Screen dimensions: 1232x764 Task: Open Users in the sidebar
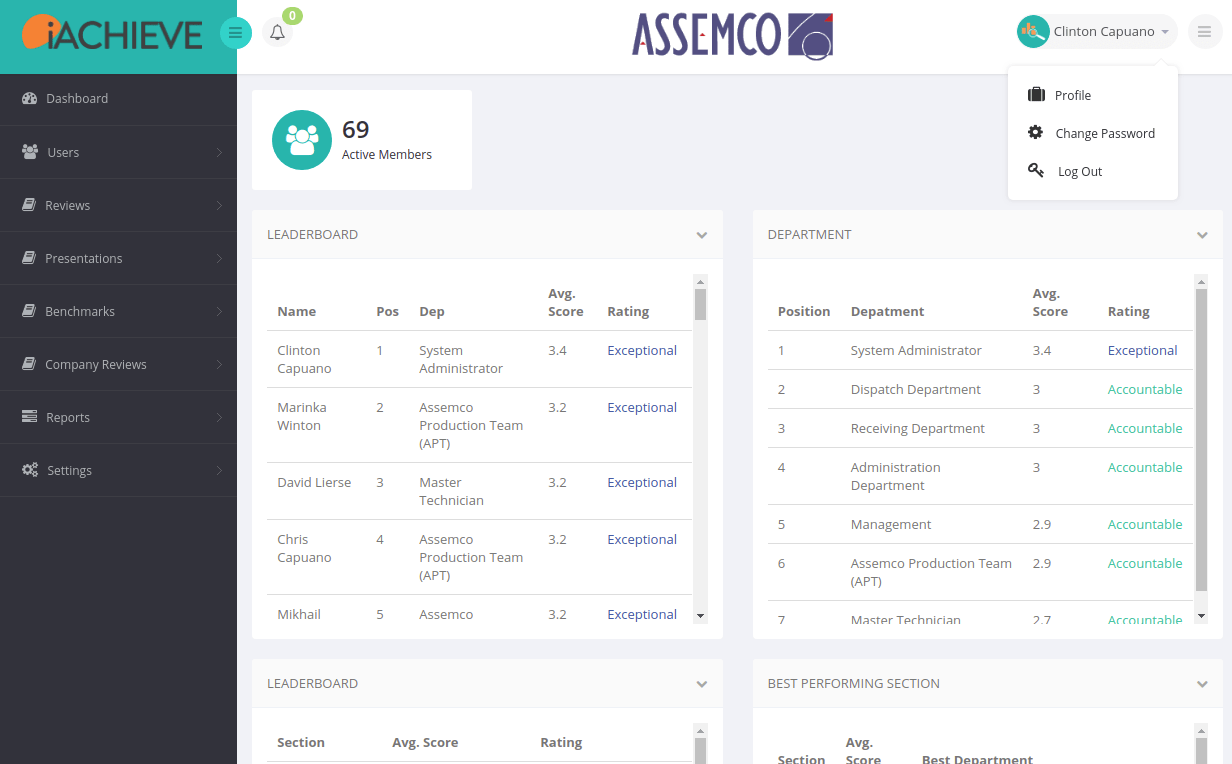pyautogui.click(x=118, y=152)
